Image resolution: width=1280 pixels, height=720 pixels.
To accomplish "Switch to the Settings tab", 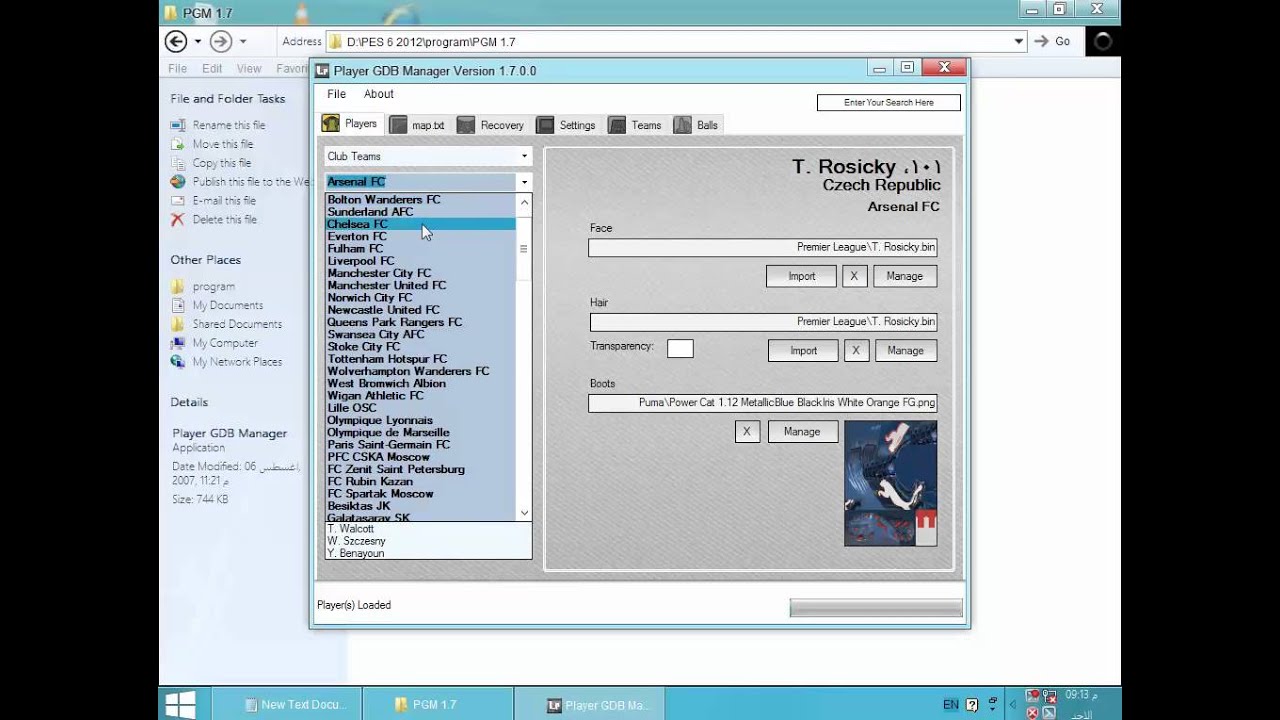I will pos(566,125).
